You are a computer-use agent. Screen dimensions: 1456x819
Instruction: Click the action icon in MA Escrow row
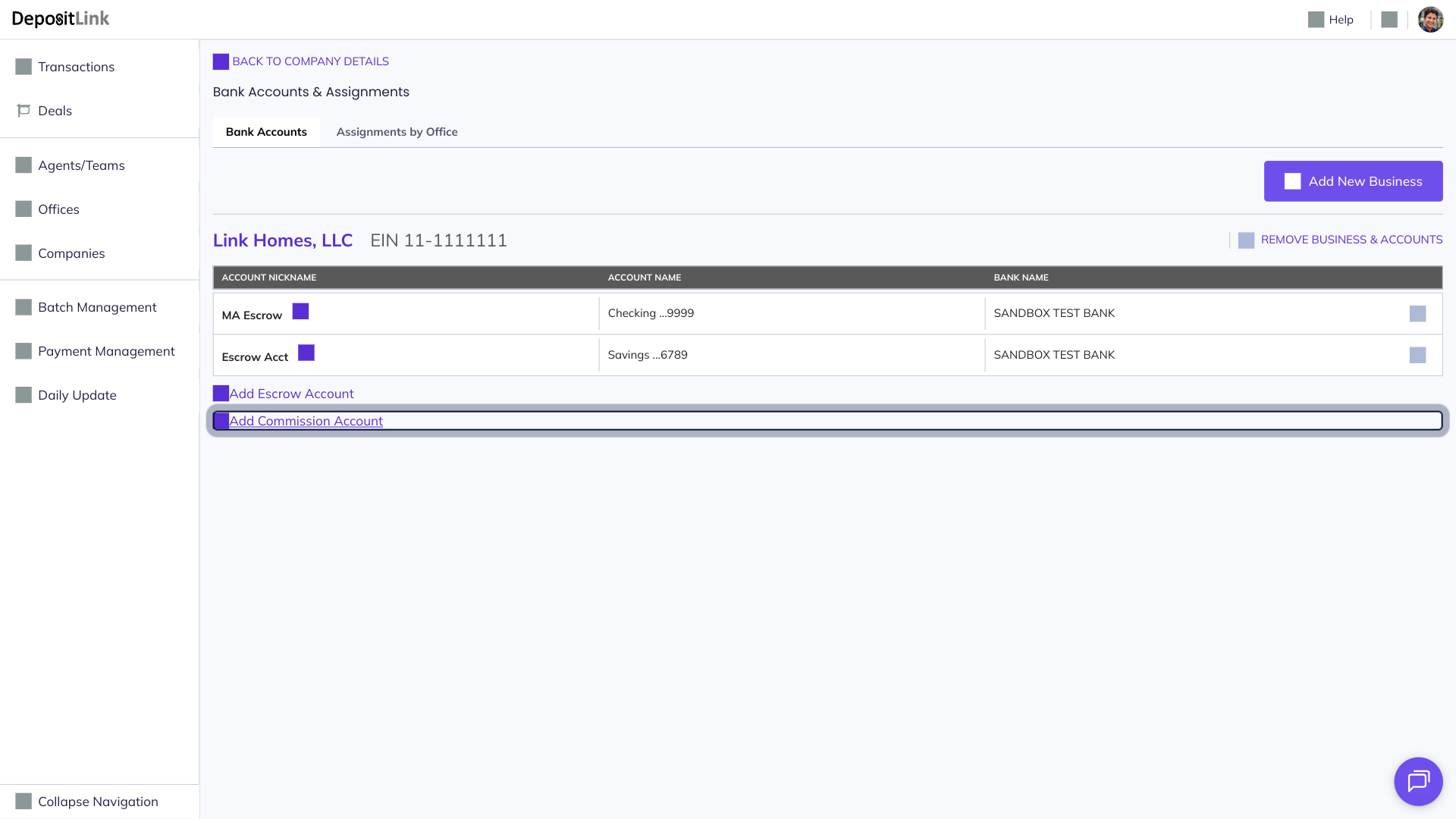[x=1417, y=314]
